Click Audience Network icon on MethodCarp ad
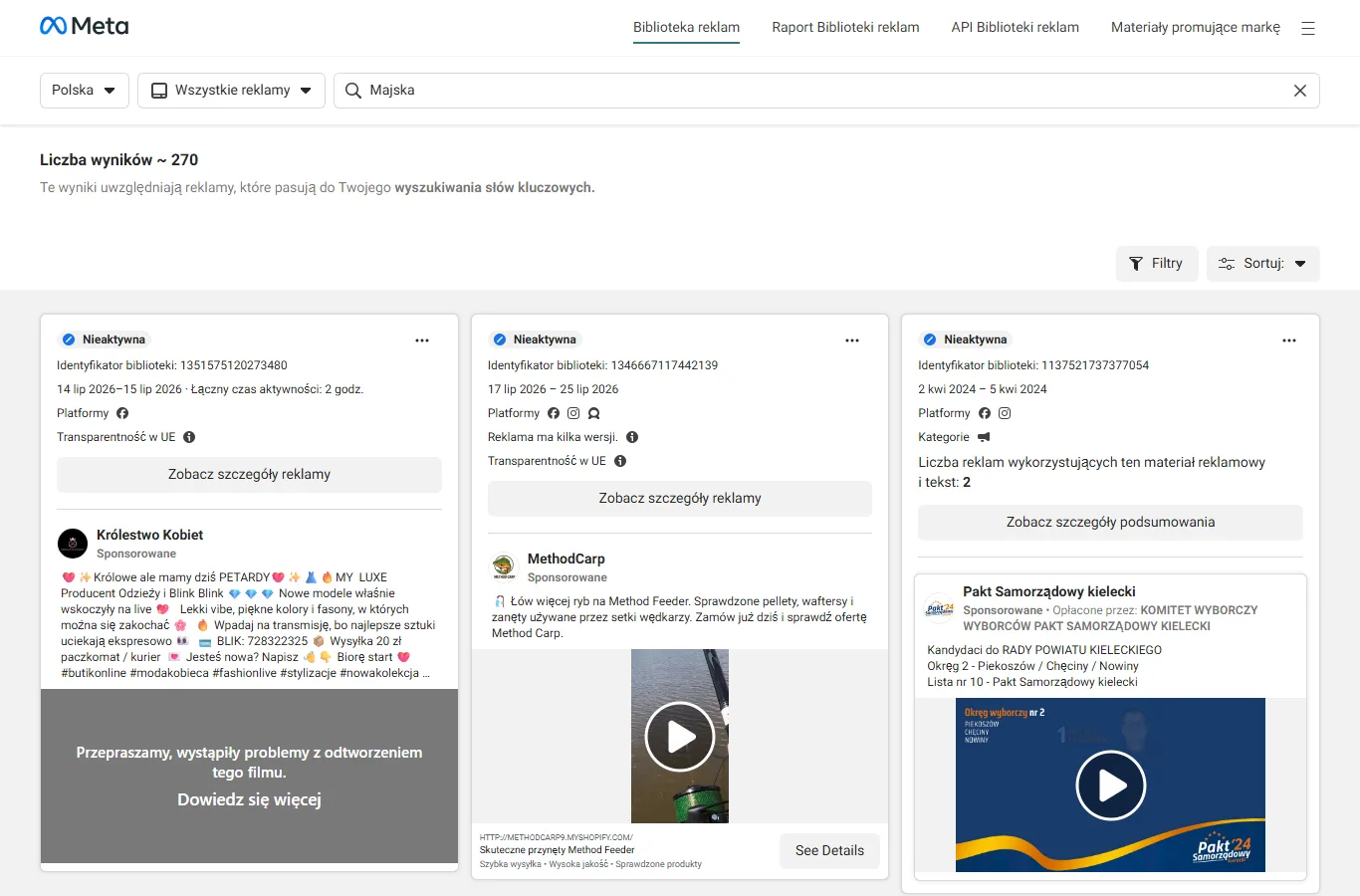 pyautogui.click(x=594, y=413)
